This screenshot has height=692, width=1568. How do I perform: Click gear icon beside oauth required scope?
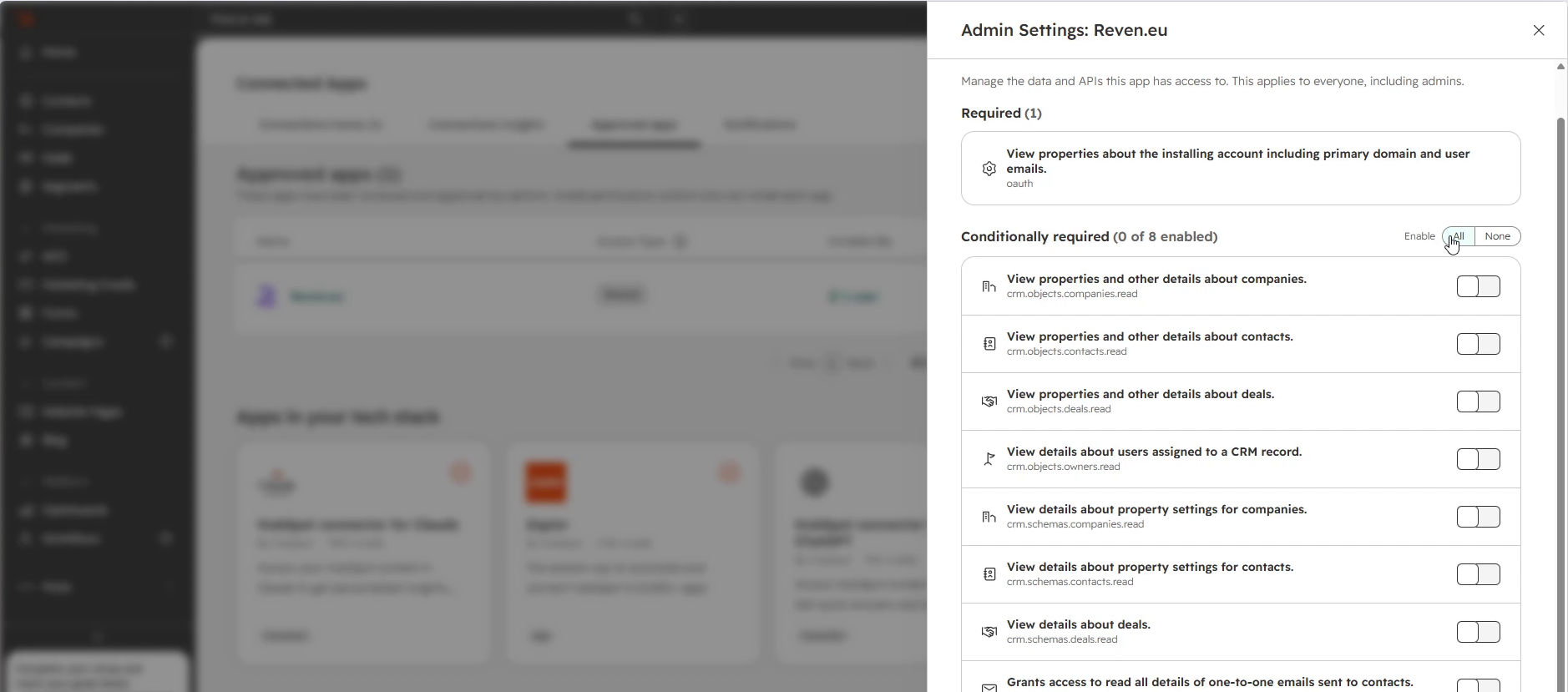[x=989, y=169]
